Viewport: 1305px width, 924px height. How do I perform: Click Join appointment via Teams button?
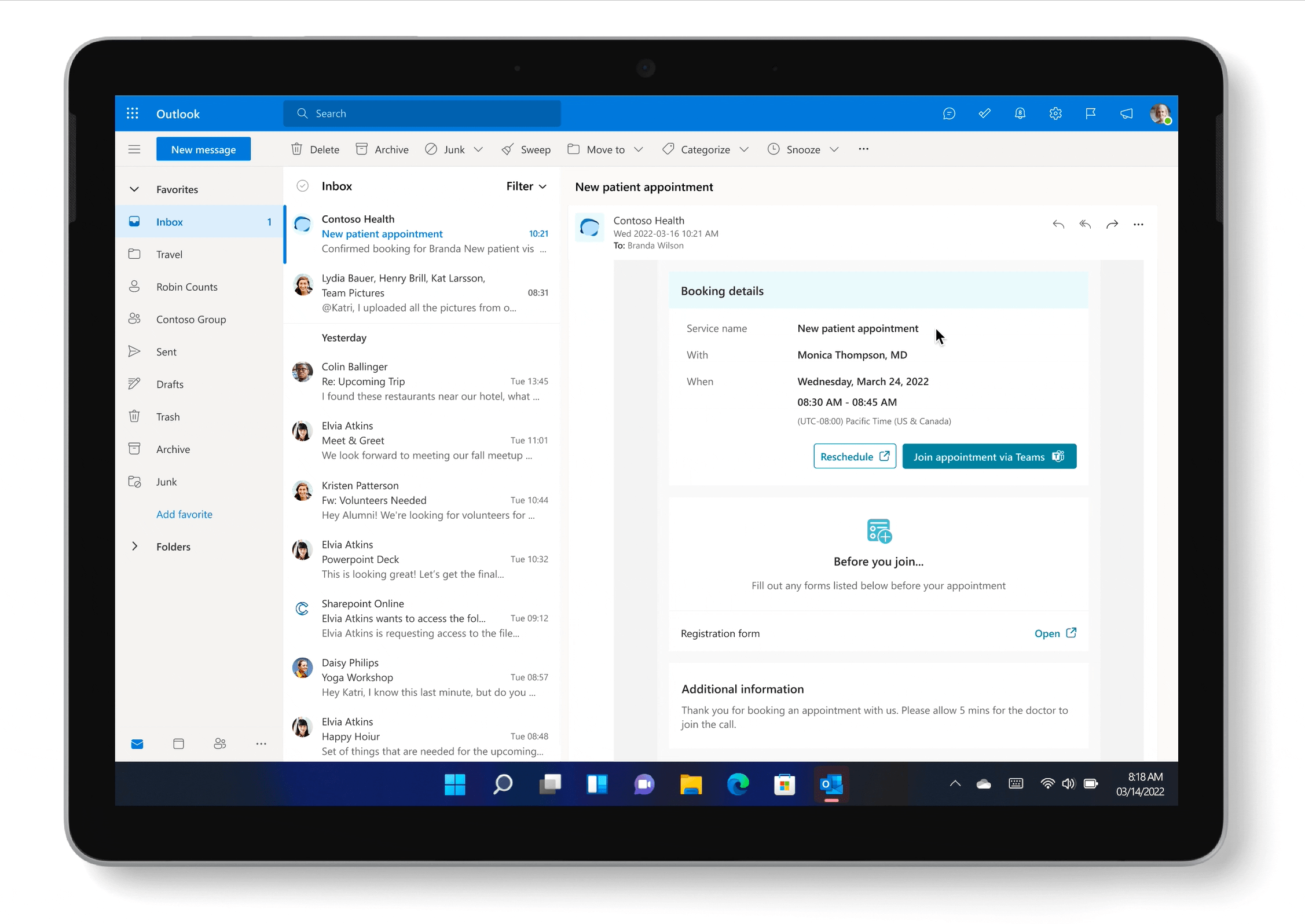click(x=989, y=456)
